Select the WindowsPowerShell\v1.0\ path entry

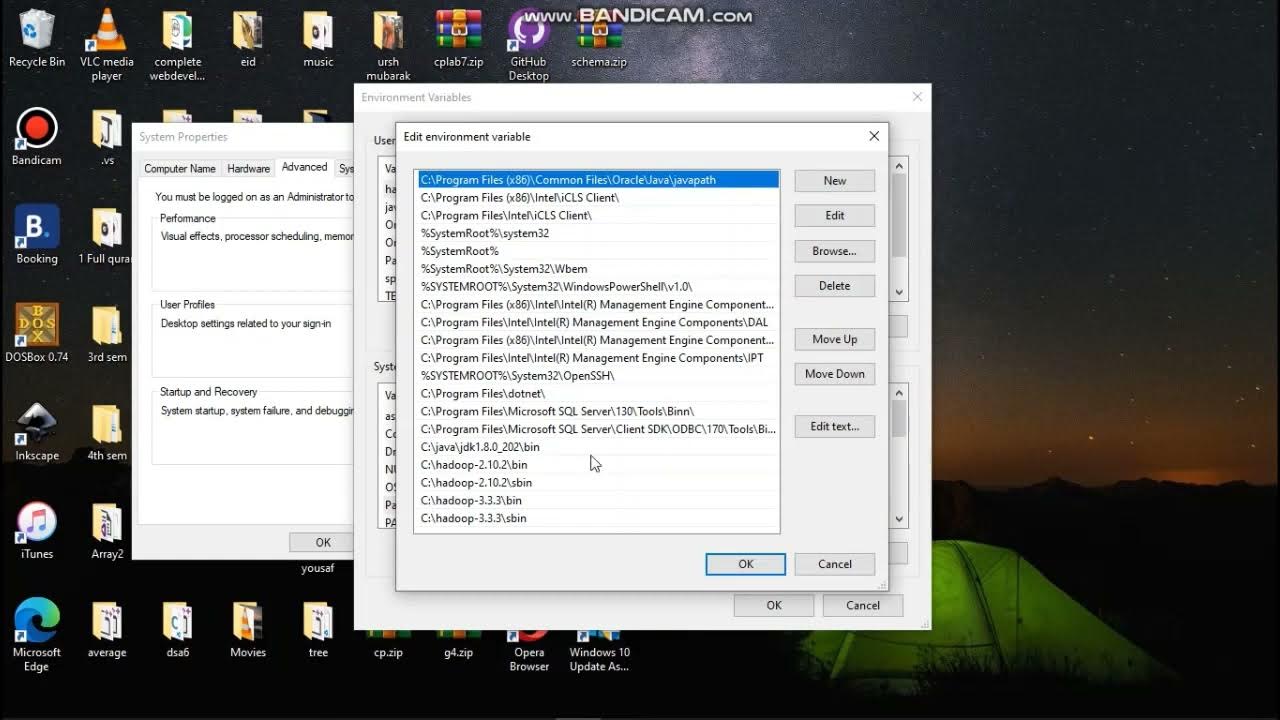pyautogui.click(x=597, y=287)
